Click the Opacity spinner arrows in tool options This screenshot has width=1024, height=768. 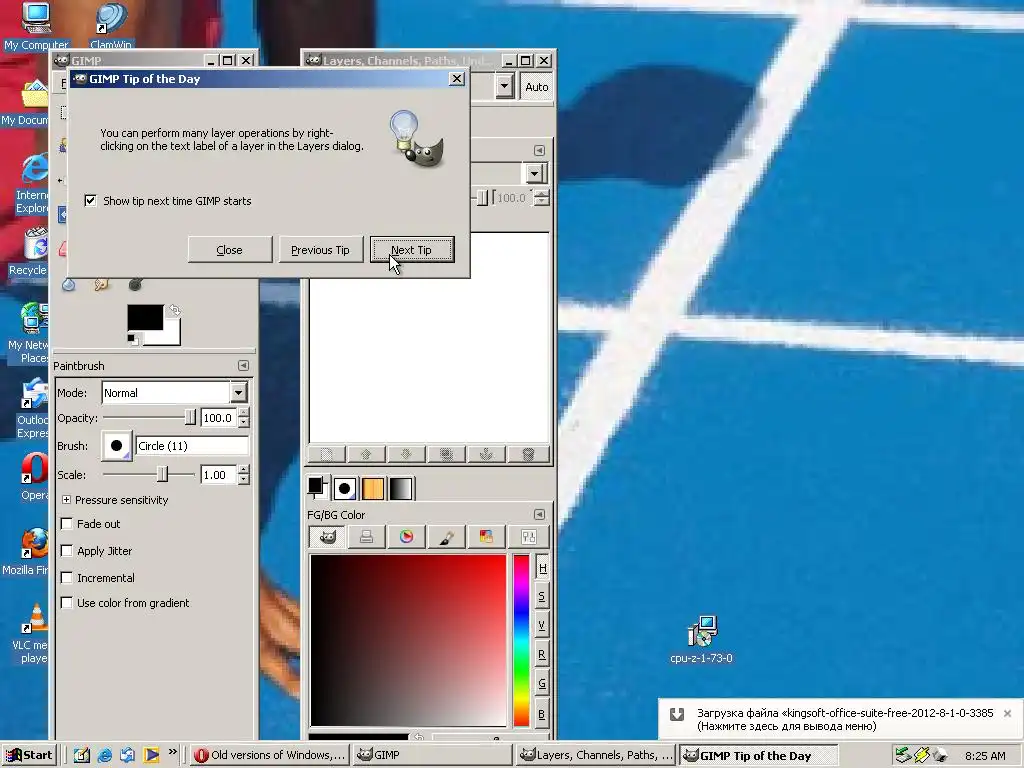pos(244,418)
